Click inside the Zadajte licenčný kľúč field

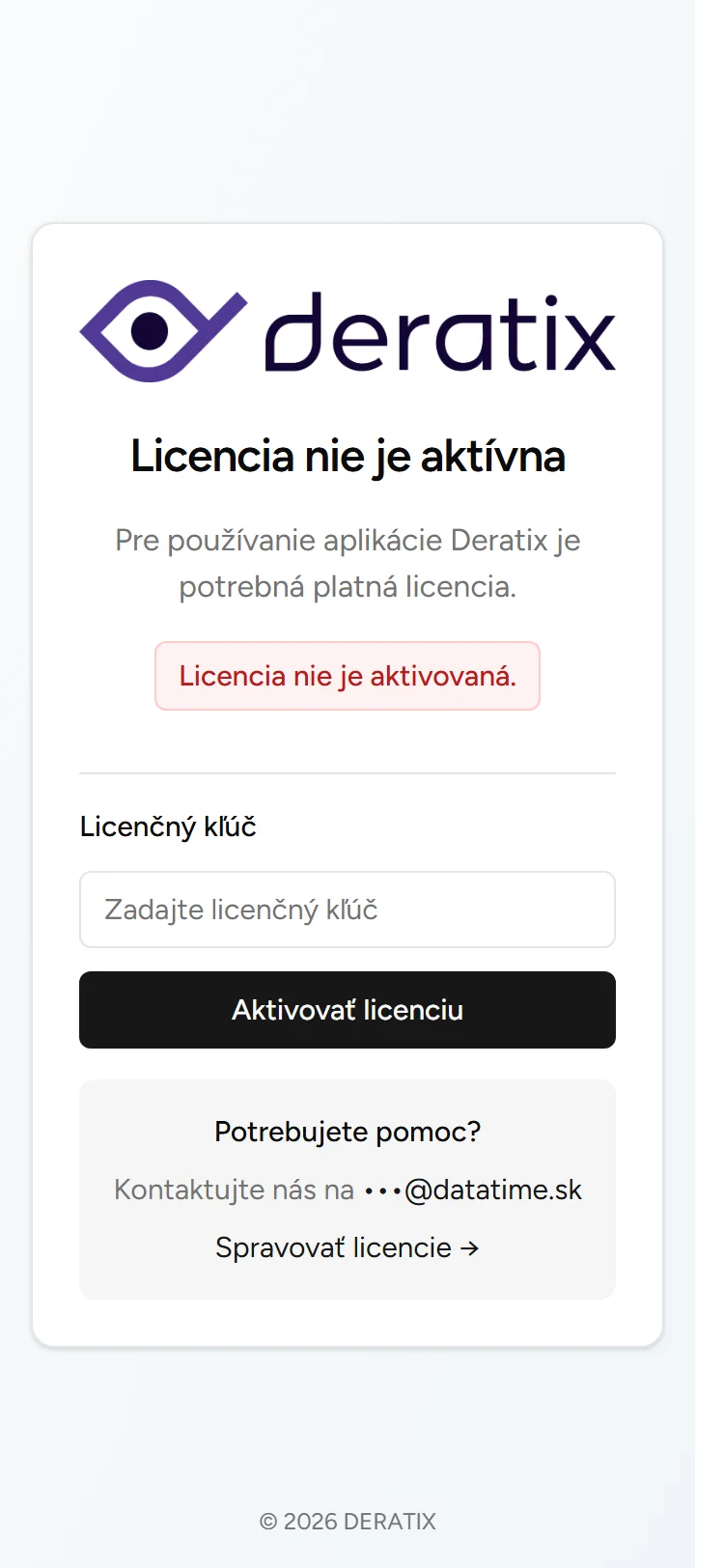point(348,910)
